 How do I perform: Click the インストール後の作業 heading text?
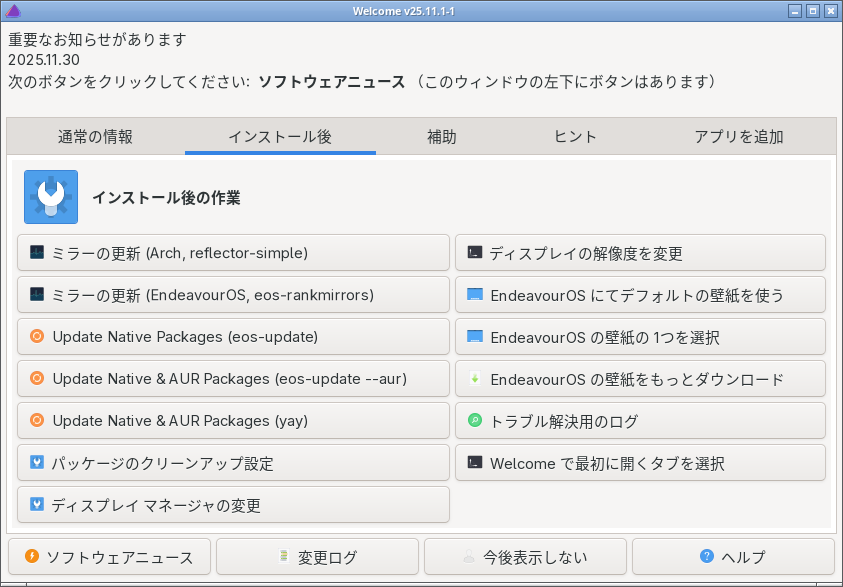(166, 198)
